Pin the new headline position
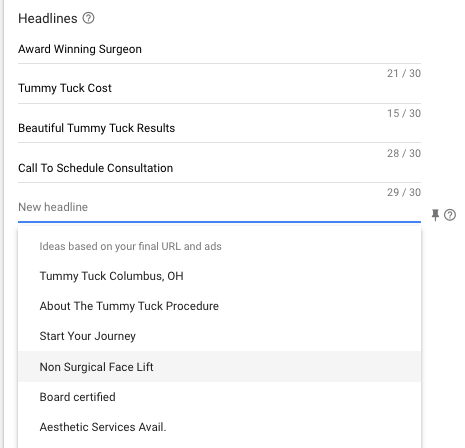 point(435,215)
